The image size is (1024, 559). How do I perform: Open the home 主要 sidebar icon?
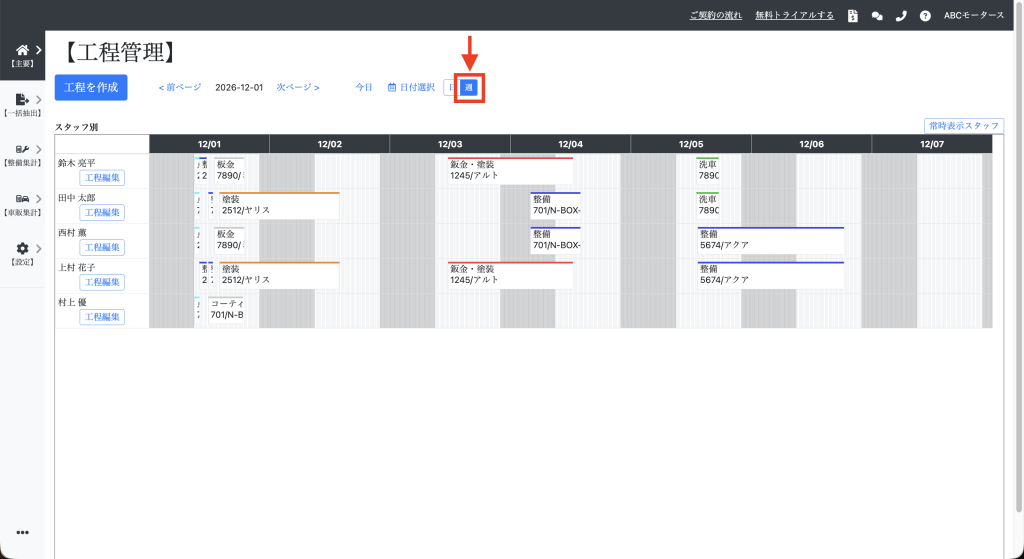pyautogui.click(x=22, y=50)
